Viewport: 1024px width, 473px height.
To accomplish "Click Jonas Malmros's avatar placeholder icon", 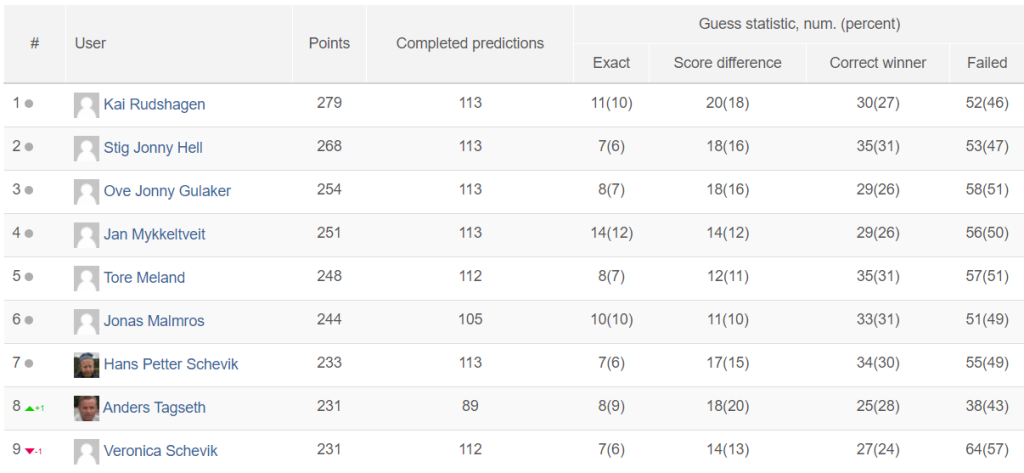I will (86, 321).
